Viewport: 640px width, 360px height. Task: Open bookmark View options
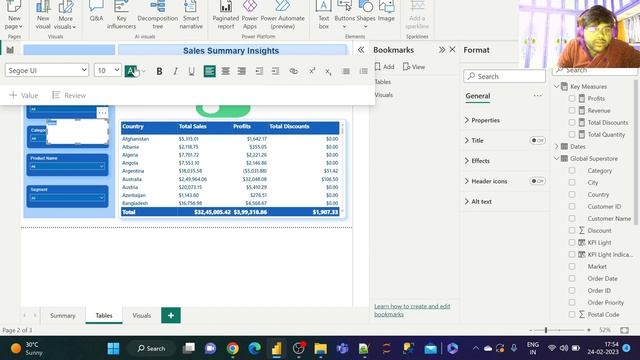point(414,67)
